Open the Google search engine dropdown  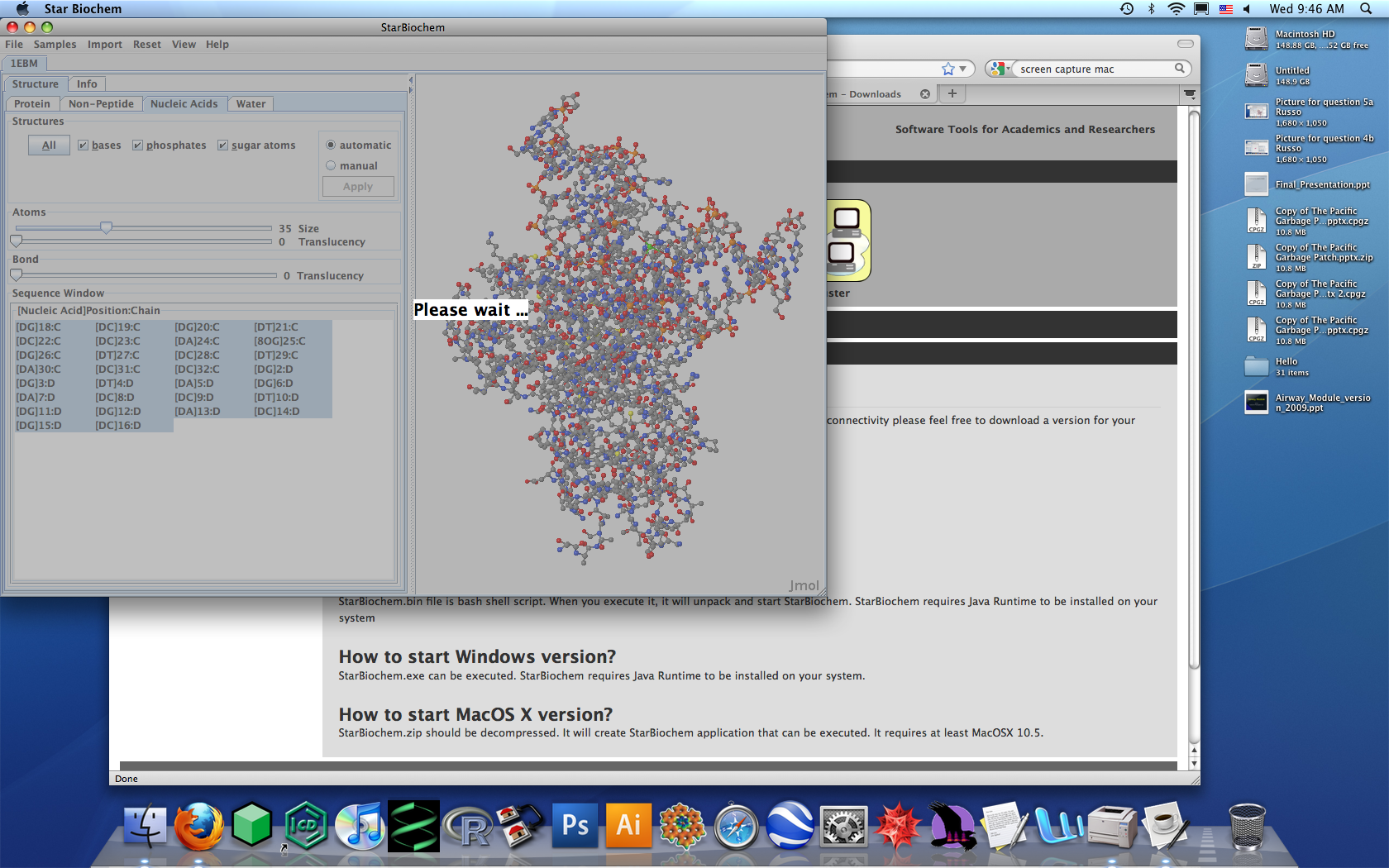pyautogui.click(x=1000, y=69)
